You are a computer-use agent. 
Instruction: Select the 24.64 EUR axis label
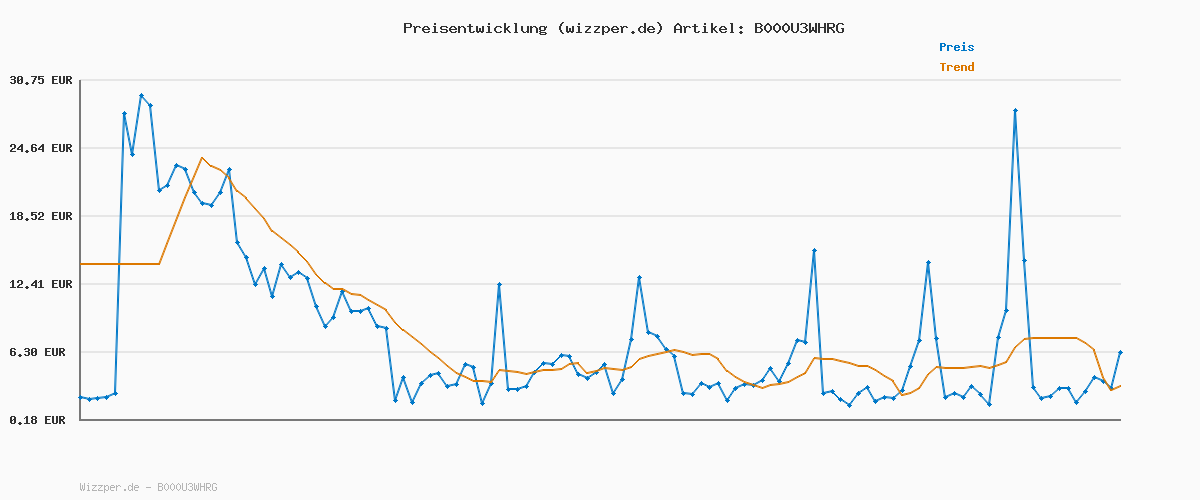coord(41,148)
